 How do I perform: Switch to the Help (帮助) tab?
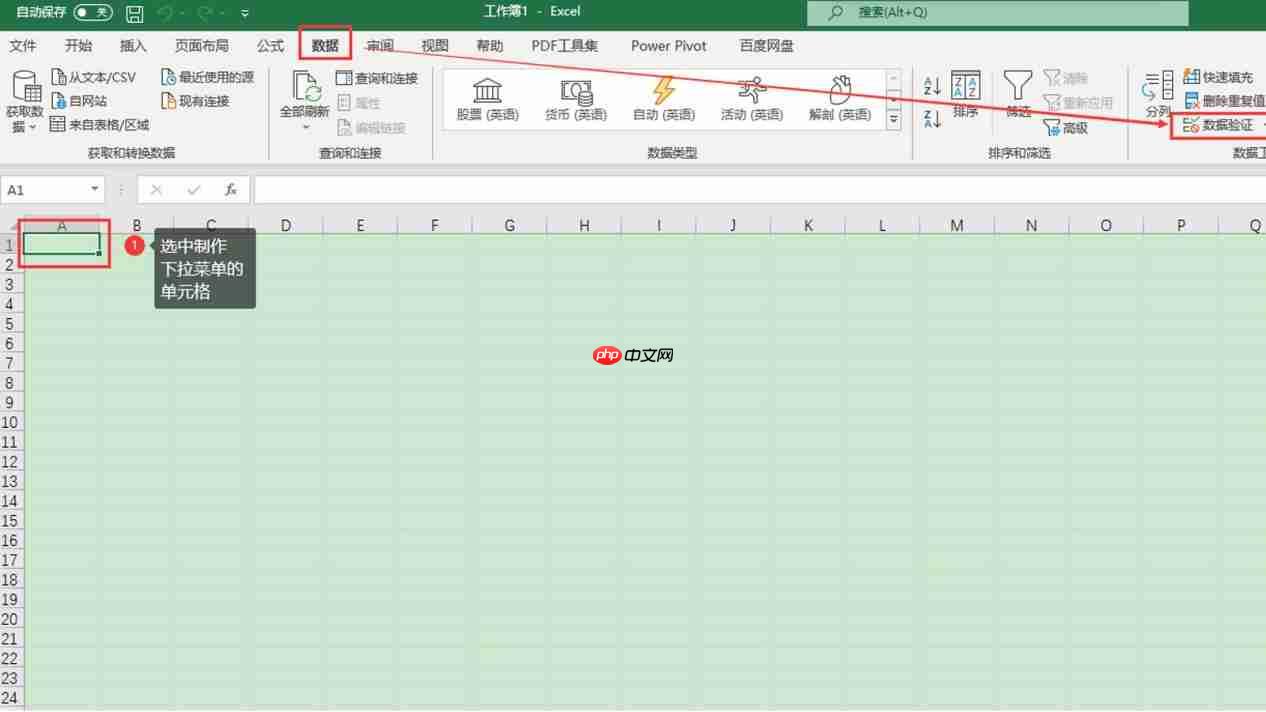[489, 46]
